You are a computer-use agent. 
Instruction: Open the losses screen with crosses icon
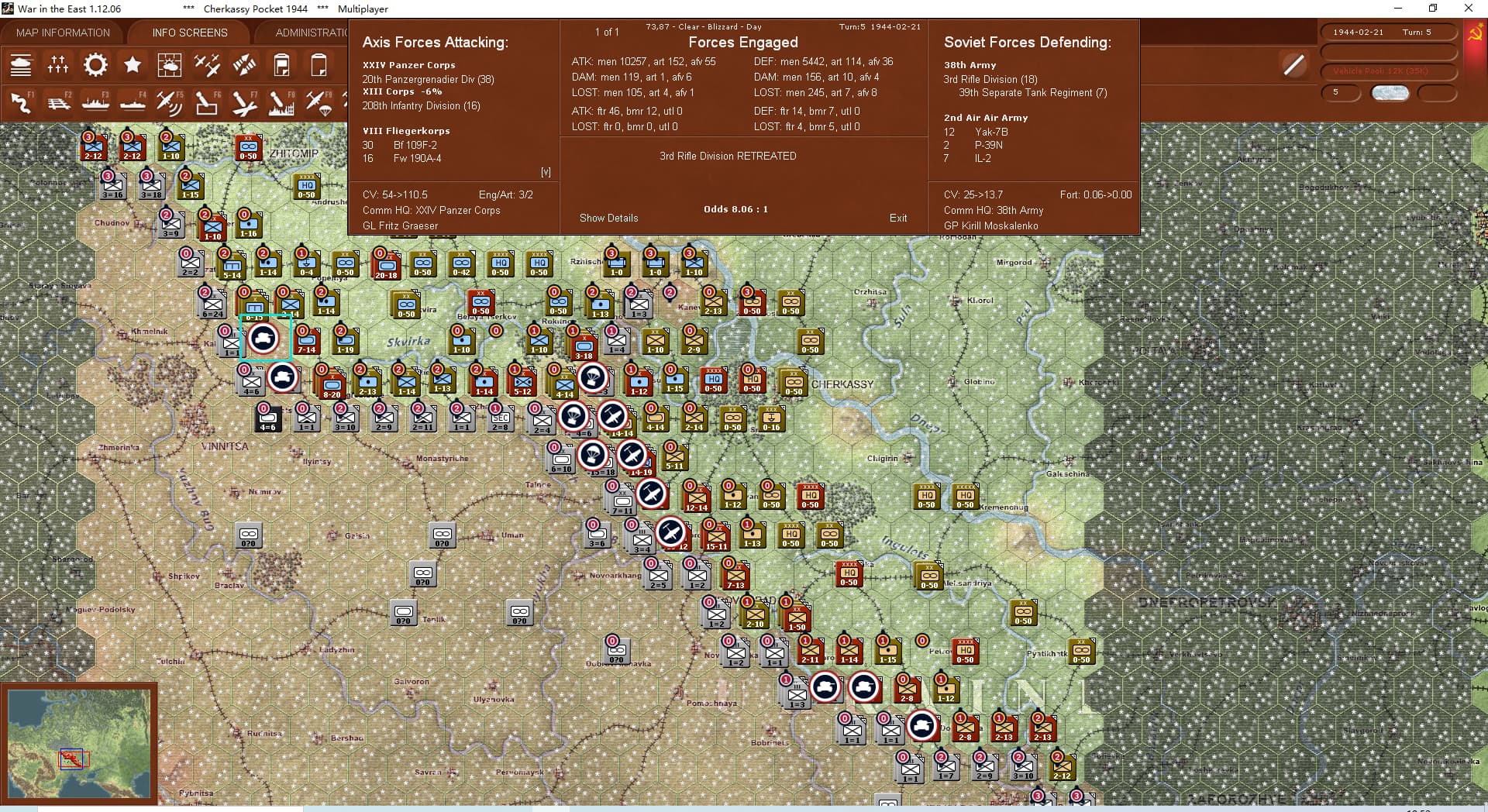click(x=58, y=65)
